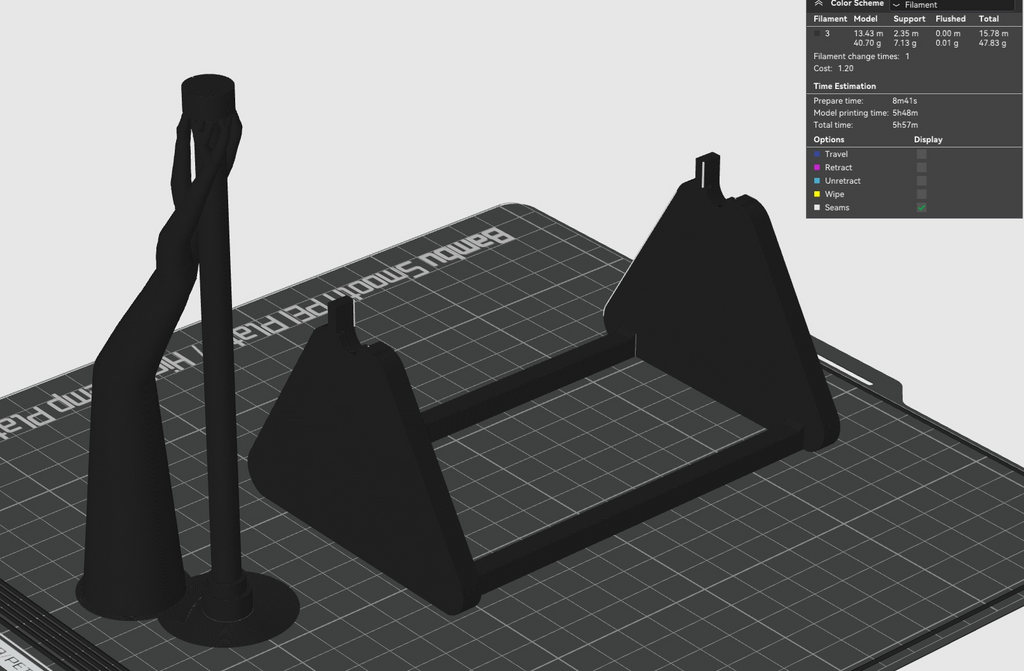
Task: Select the Unretract option label
Action: [x=842, y=181]
